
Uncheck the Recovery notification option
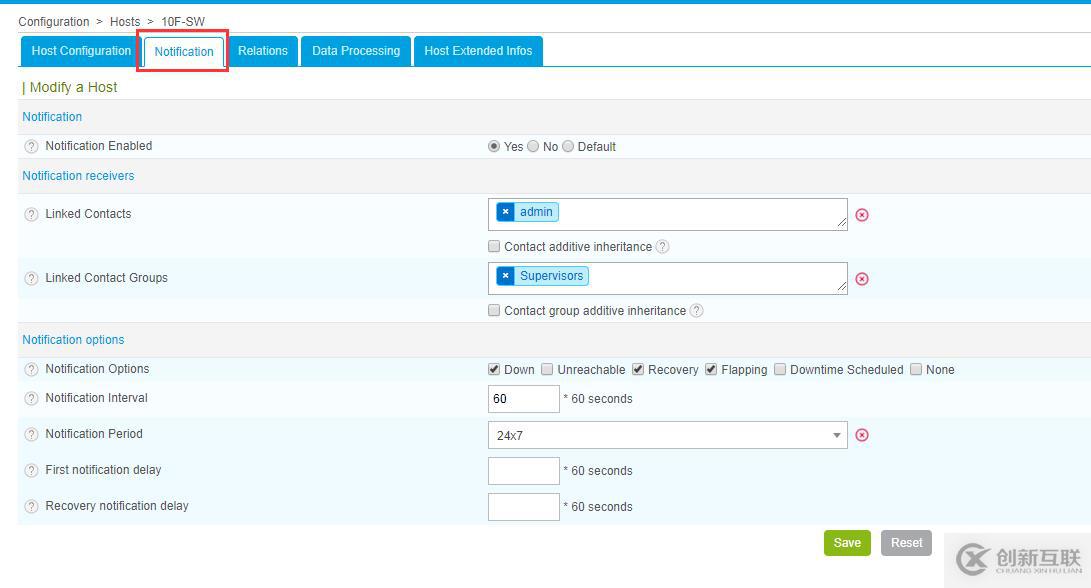(x=638, y=370)
